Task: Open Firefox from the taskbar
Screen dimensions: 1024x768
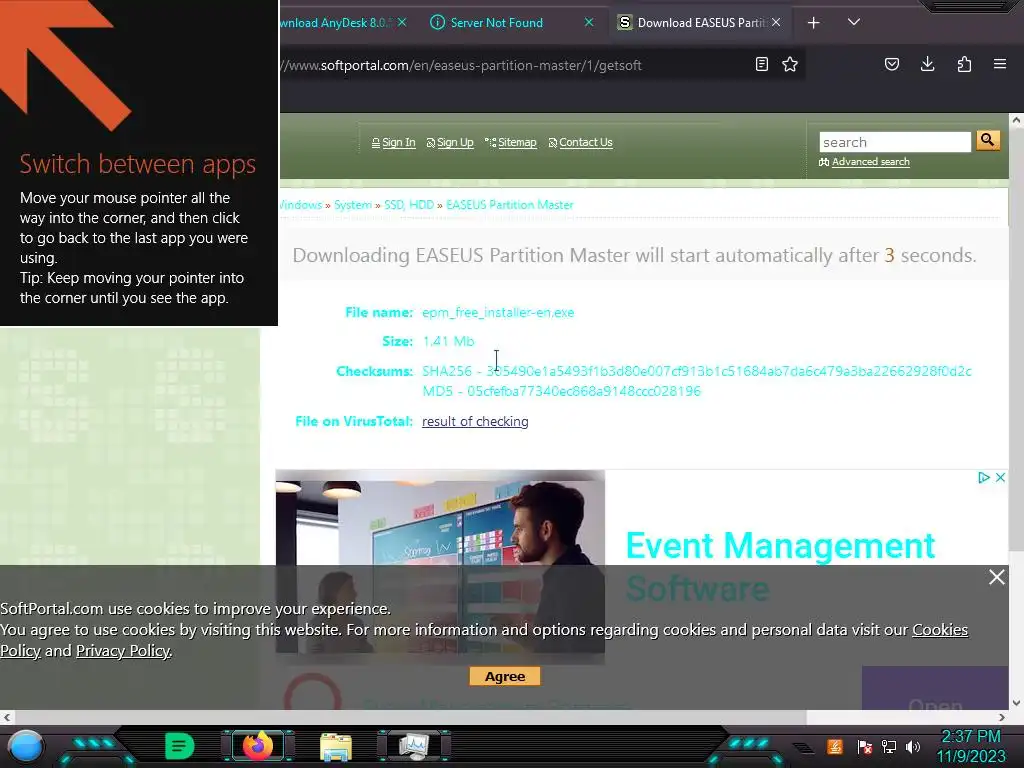Action: (x=257, y=746)
